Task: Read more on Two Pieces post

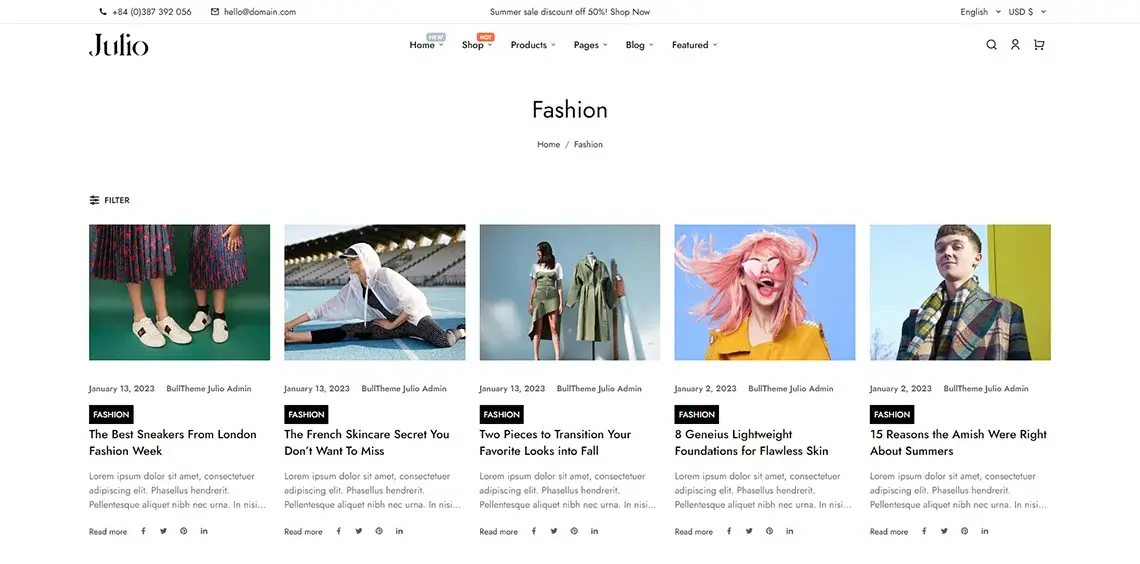Action: [499, 532]
